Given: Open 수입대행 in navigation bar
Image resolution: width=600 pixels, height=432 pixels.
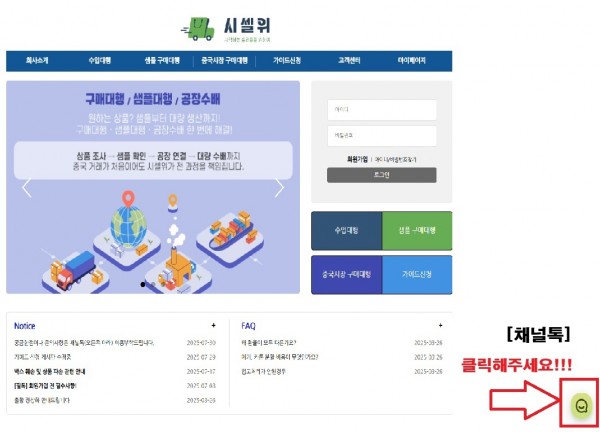Looking at the screenshot, I should tap(99, 60).
